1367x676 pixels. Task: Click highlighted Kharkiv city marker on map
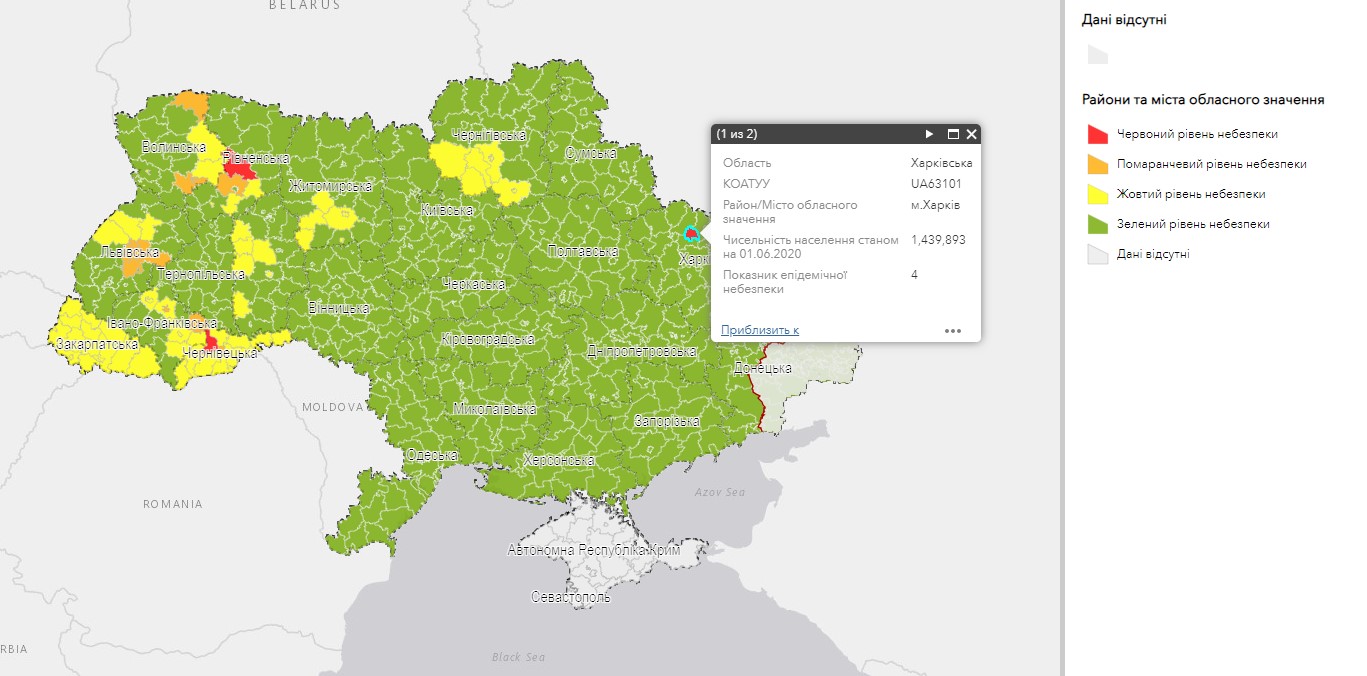690,234
